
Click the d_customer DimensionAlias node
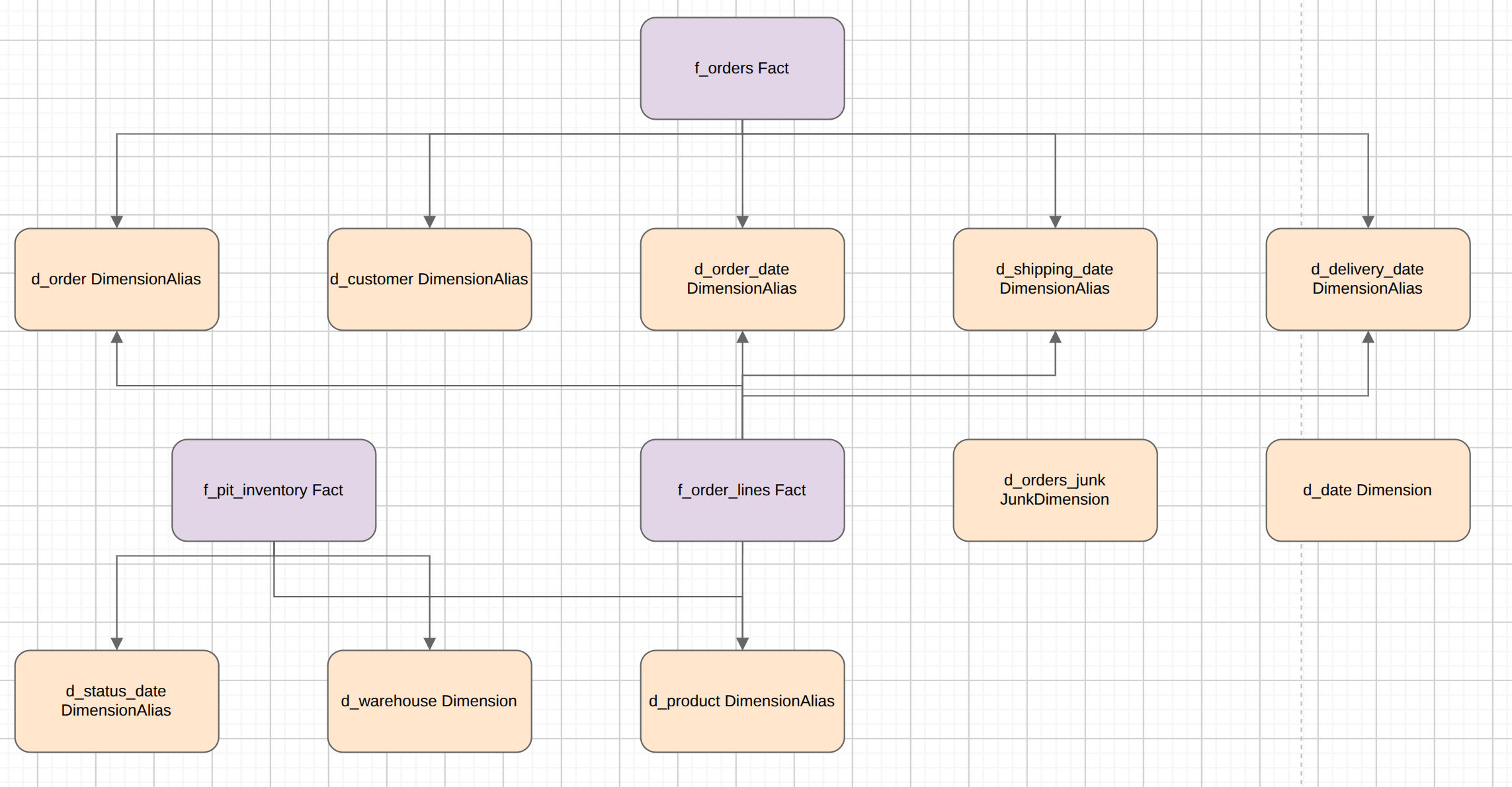[x=429, y=279]
